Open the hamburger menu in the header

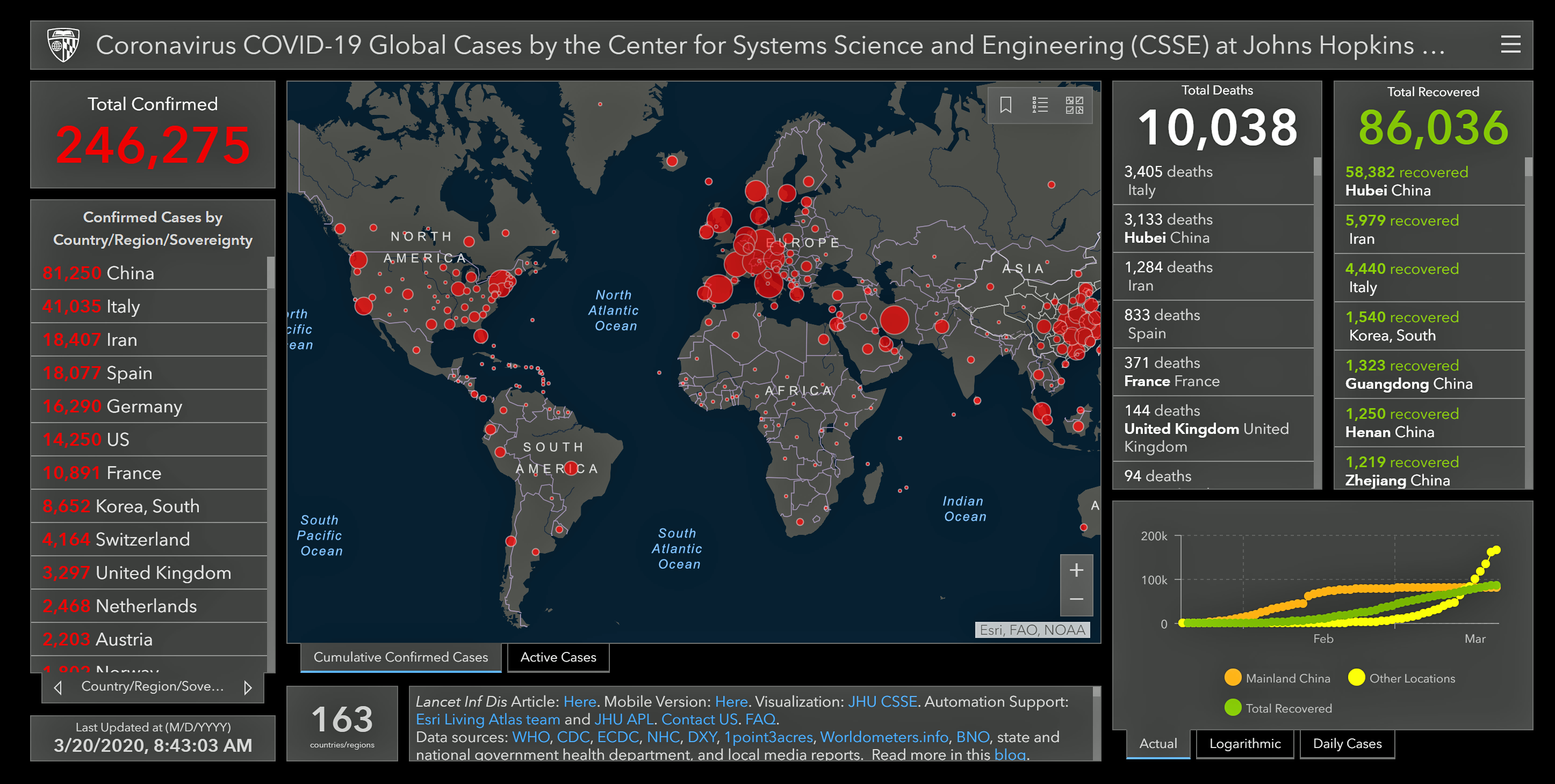coord(1510,45)
